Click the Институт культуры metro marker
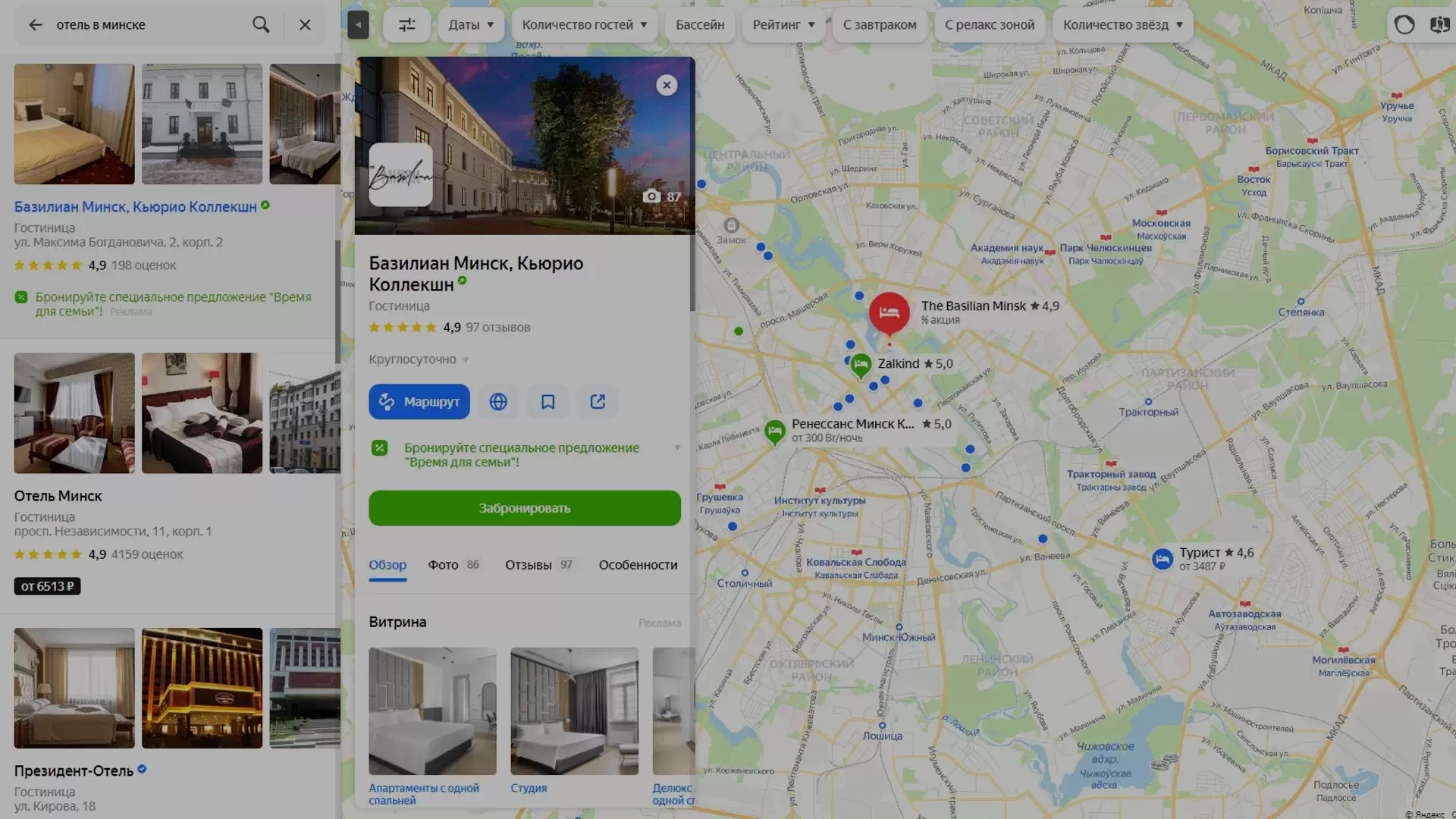The width and height of the screenshot is (1456, 819). pyautogui.click(x=820, y=491)
